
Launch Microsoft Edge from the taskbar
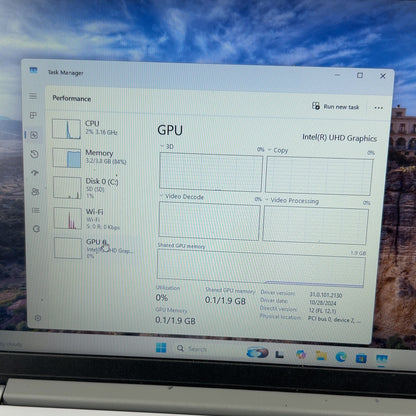(x=341, y=357)
